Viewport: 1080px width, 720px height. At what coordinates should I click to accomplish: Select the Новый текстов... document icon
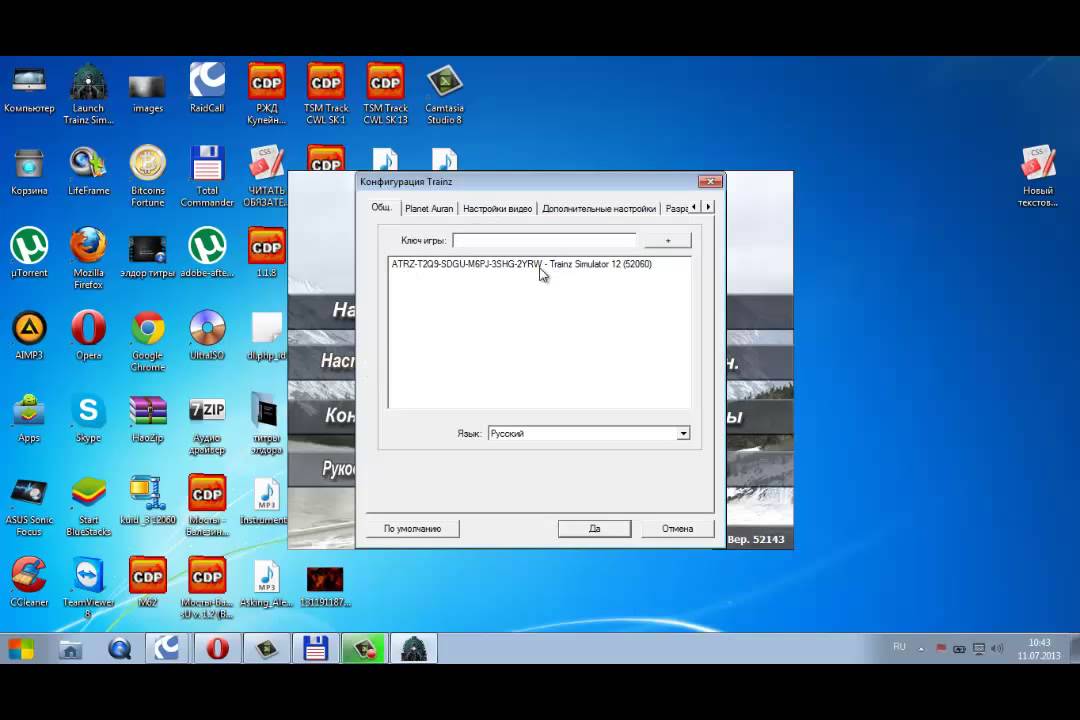point(1037,176)
